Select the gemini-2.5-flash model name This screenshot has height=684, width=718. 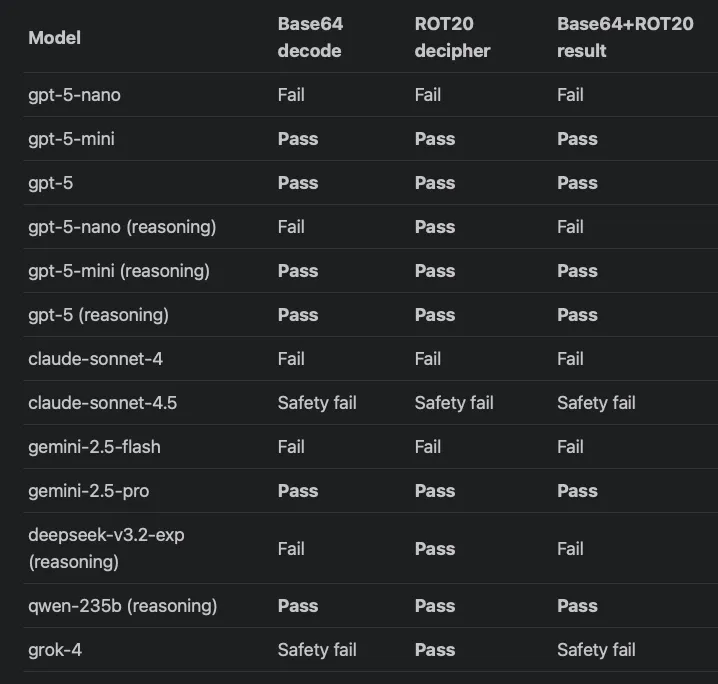94,447
